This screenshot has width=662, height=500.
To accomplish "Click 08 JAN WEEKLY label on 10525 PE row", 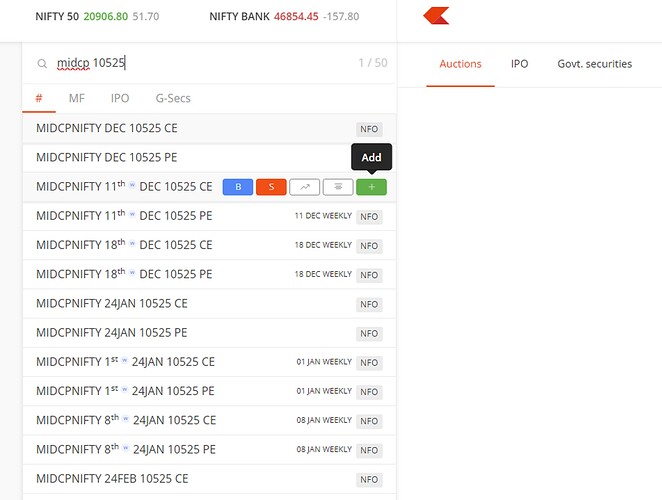I will click(x=324, y=449).
